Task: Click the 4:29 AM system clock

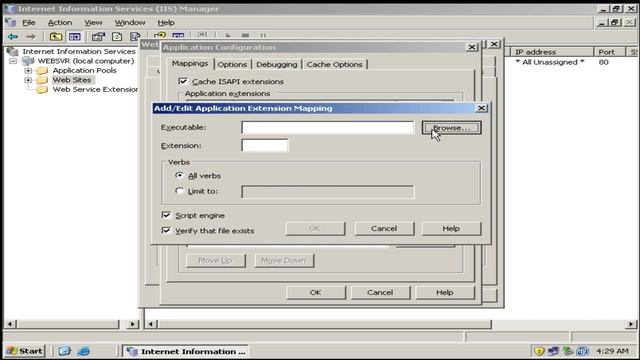Action: click(612, 351)
